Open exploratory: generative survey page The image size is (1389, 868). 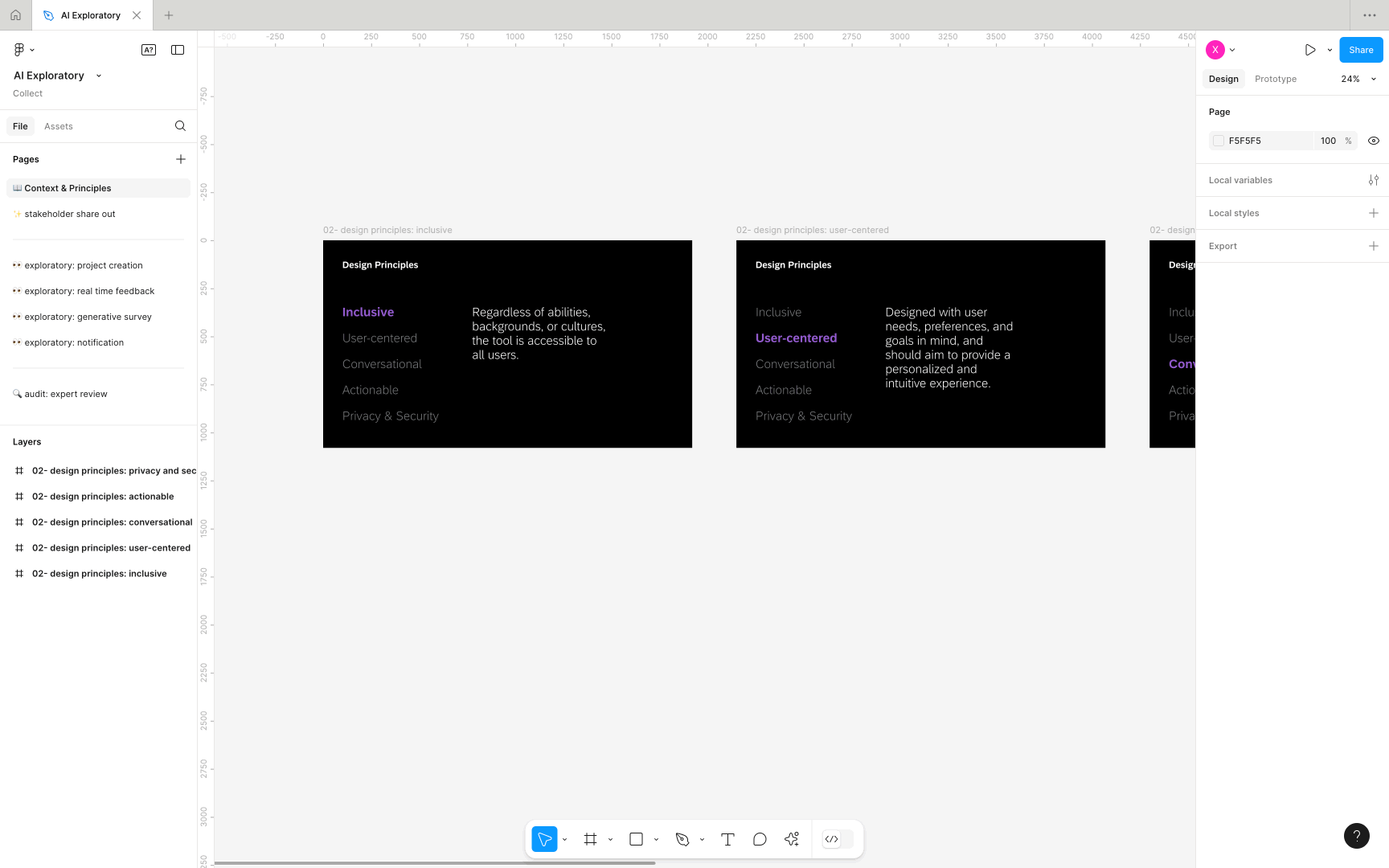[98, 317]
